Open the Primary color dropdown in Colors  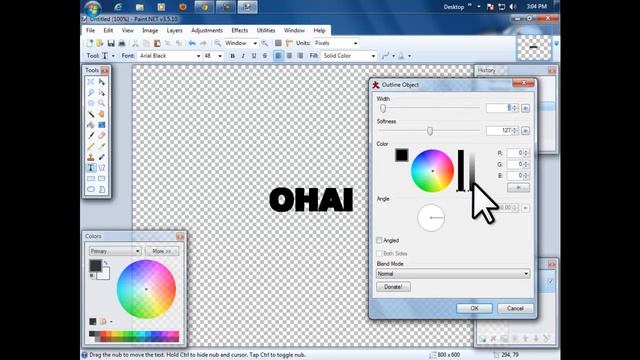click(115, 251)
